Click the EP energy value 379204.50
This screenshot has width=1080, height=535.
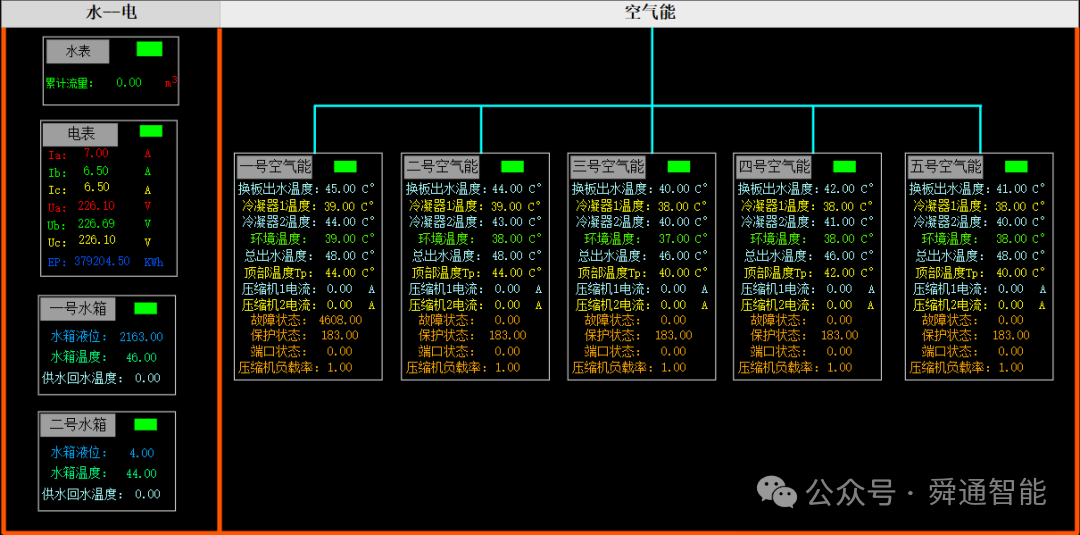(x=102, y=261)
